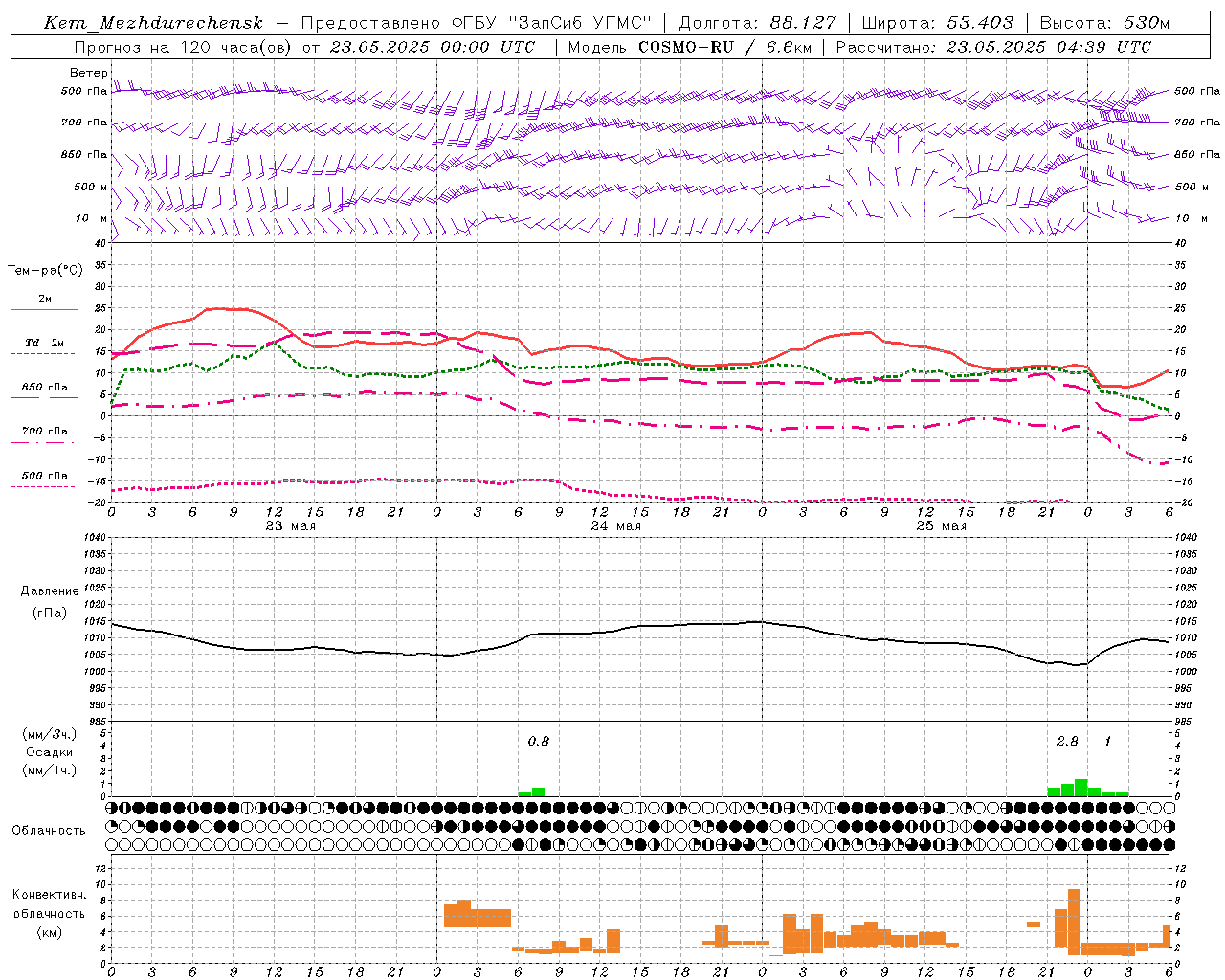The width and height of the screenshot is (1225, 980).
Task: Click 'Прогноз на 120 часа(ов)' text
Action: click(185, 47)
